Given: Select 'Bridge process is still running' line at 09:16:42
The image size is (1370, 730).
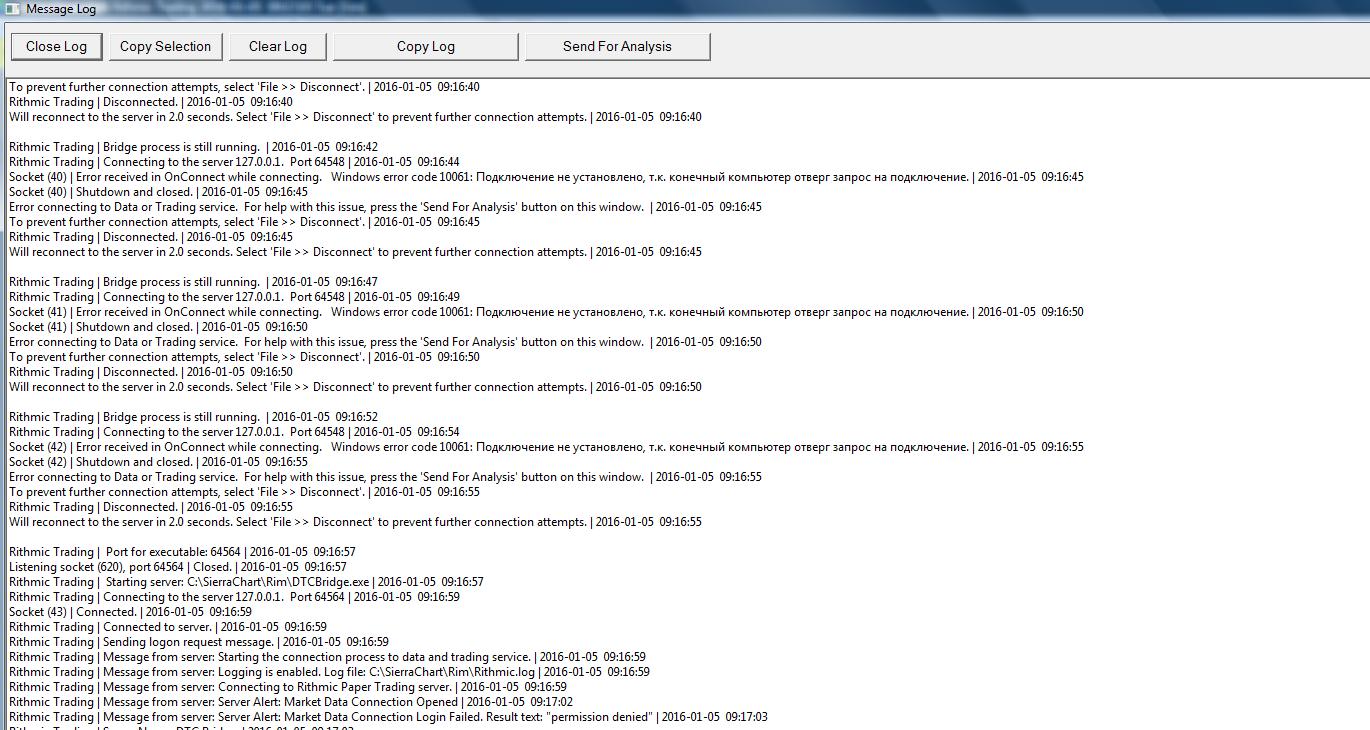Looking at the screenshot, I should pyautogui.click(x=193, y=147).
